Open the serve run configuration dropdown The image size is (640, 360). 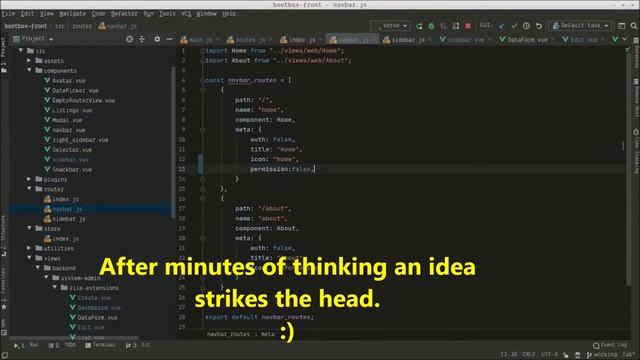[391, 26]
